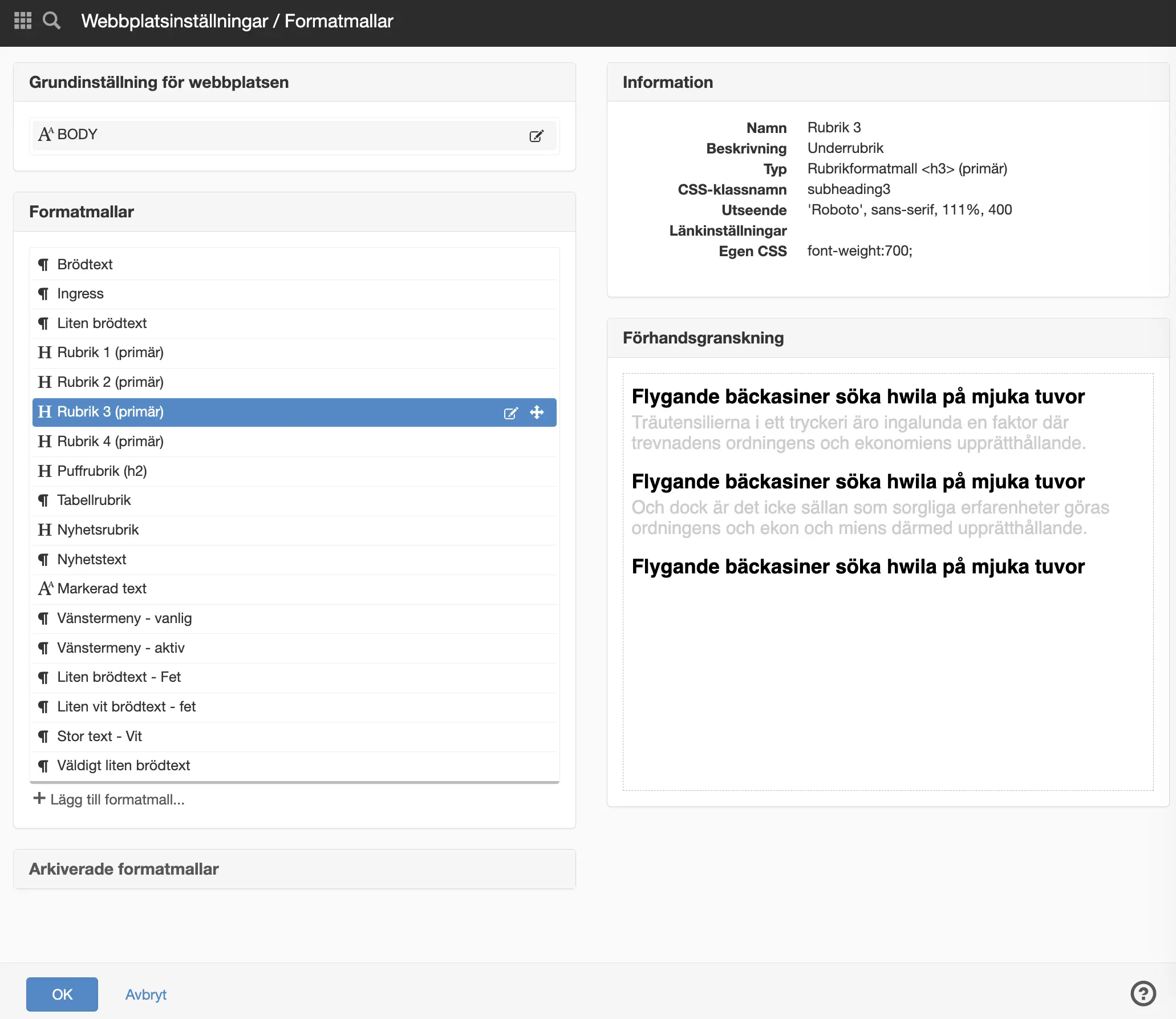This screenshot has height=1019, width=1176.
Task: Click the plus icon to add formatmall
Action: pyautogui.click(x=39, y=798)
